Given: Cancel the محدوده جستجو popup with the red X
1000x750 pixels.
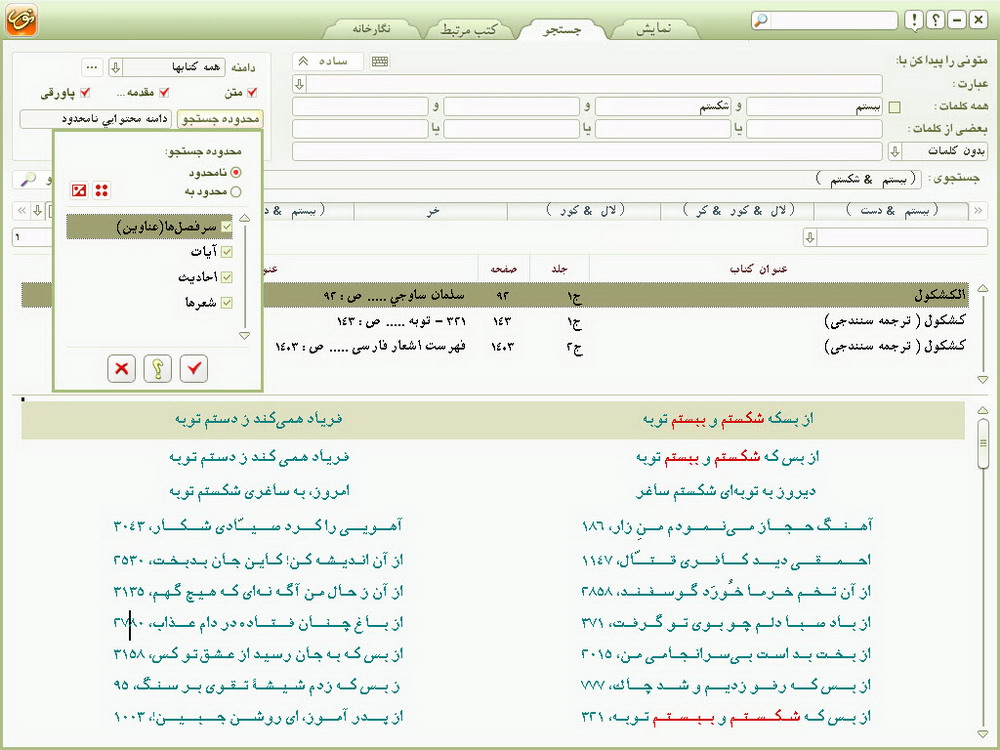Looking at the screenshot, I should (121, 368).
